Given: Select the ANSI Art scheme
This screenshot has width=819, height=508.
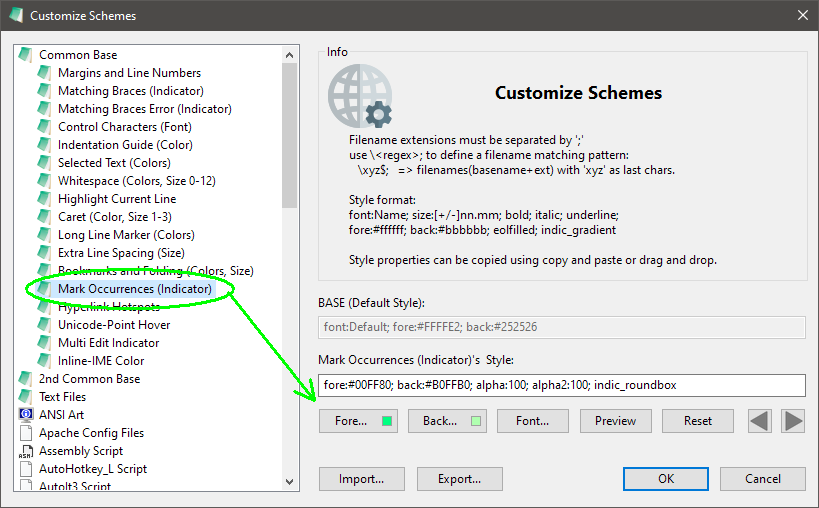Looking at the screenshot, I should click(x=61, y=415).
